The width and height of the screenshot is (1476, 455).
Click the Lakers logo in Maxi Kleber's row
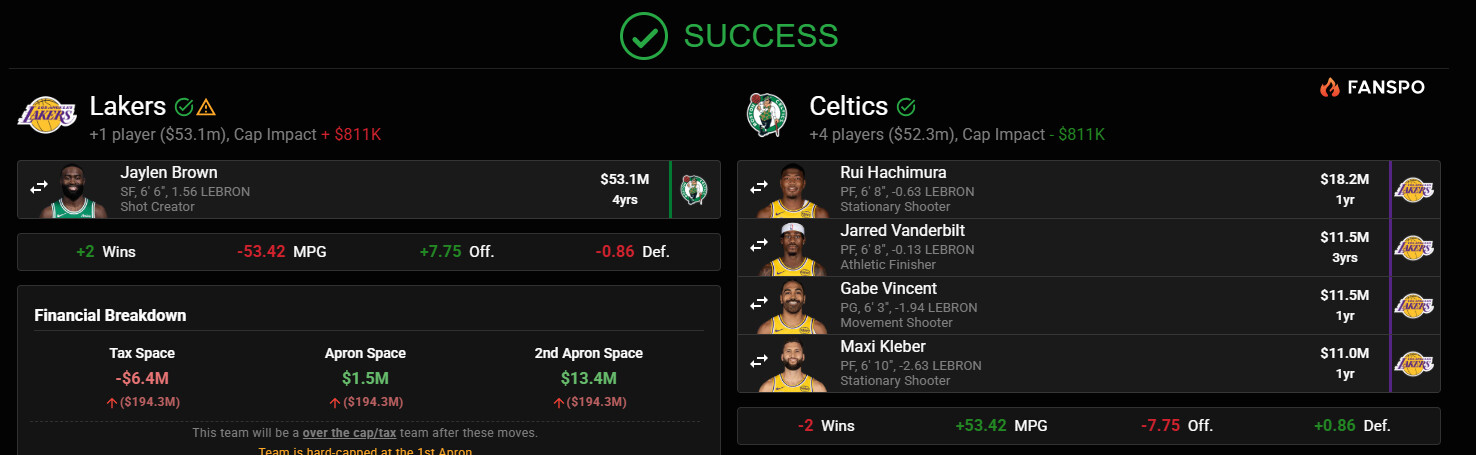coord(1414,363)
